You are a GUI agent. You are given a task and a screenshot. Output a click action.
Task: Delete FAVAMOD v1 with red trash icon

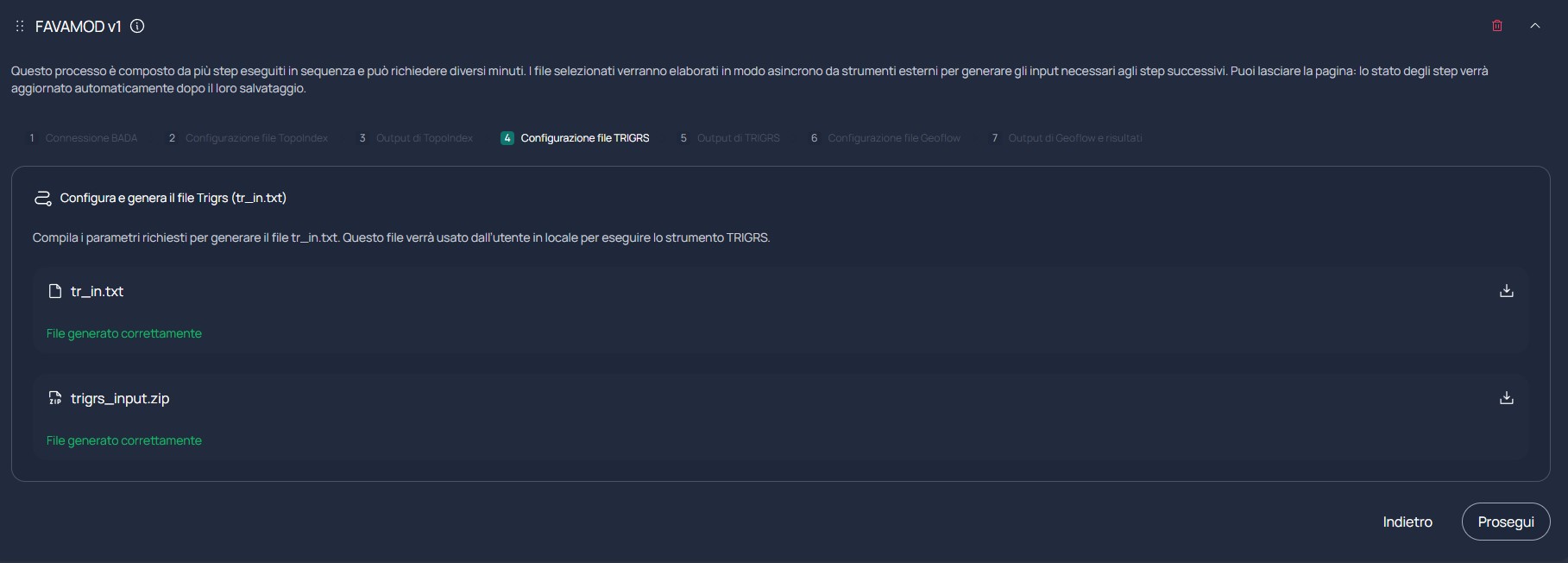[x=1497, y=26]
